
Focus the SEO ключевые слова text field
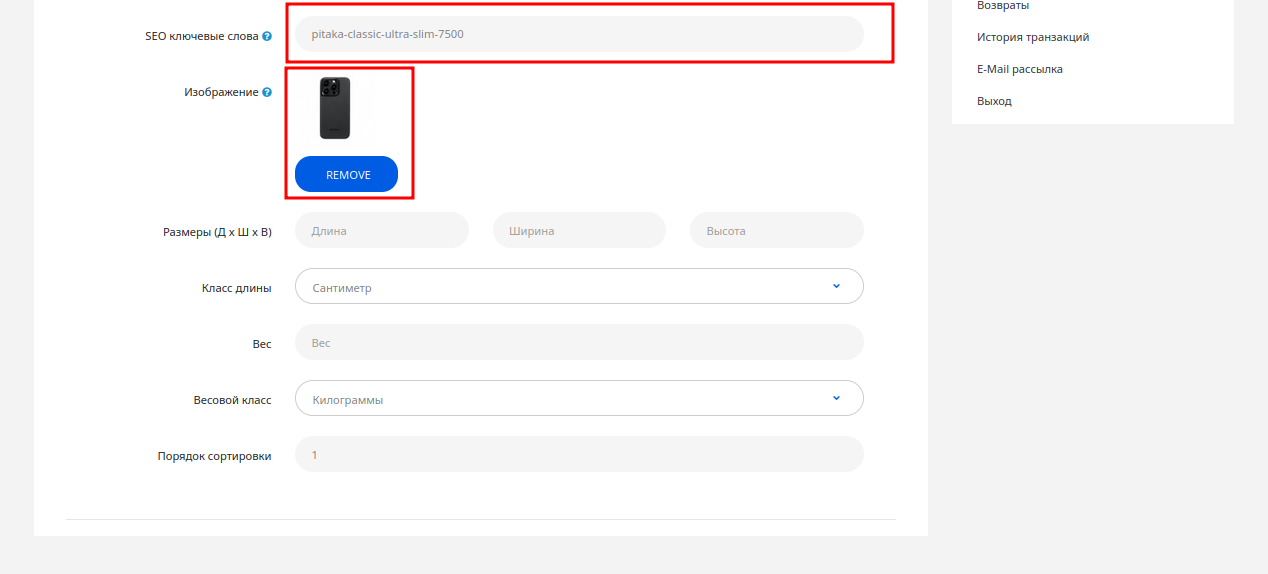[x=578, y=34]
